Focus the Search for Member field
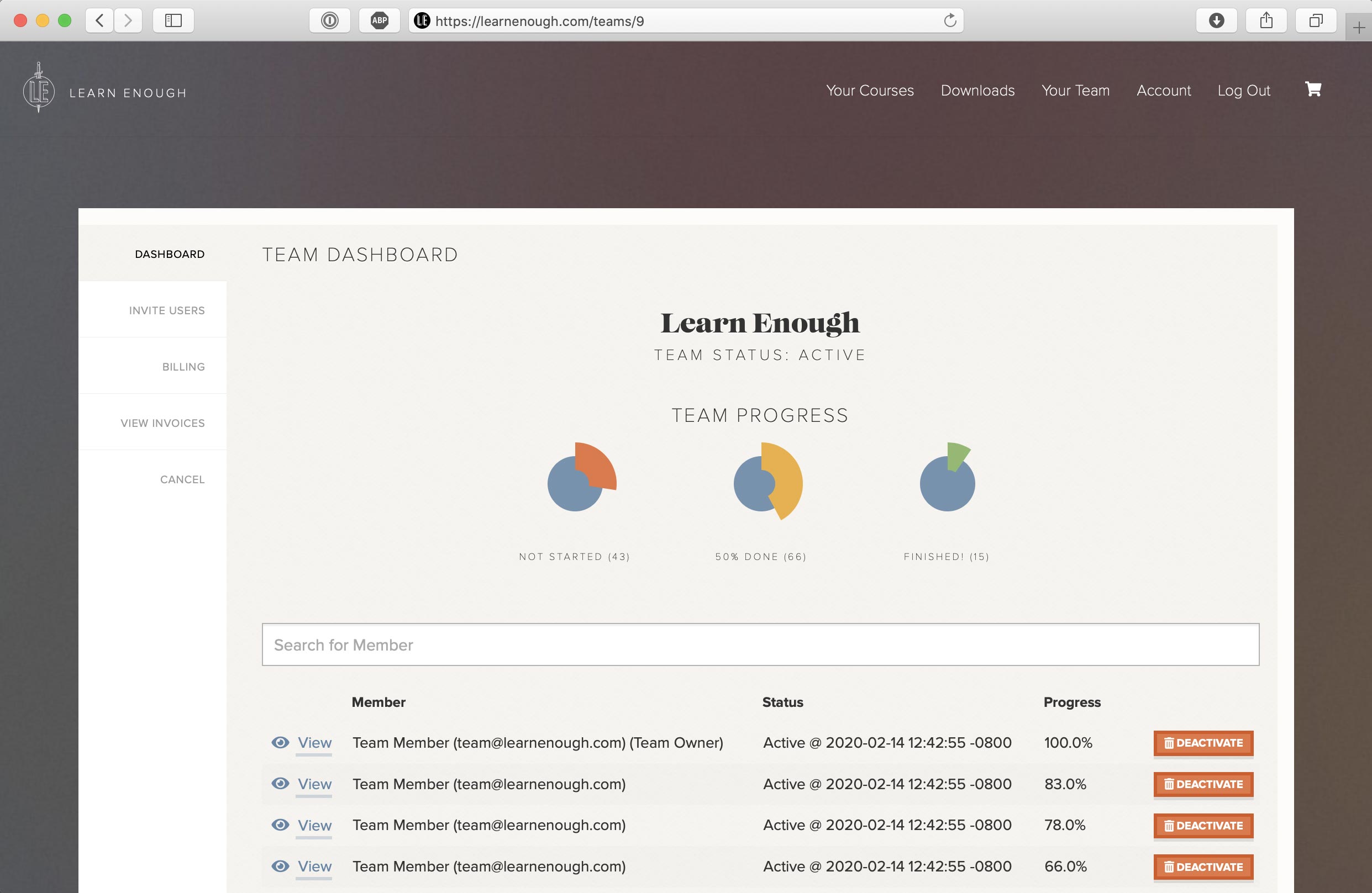This screenshot has width=1372, height=893. (x=760, y=644)
